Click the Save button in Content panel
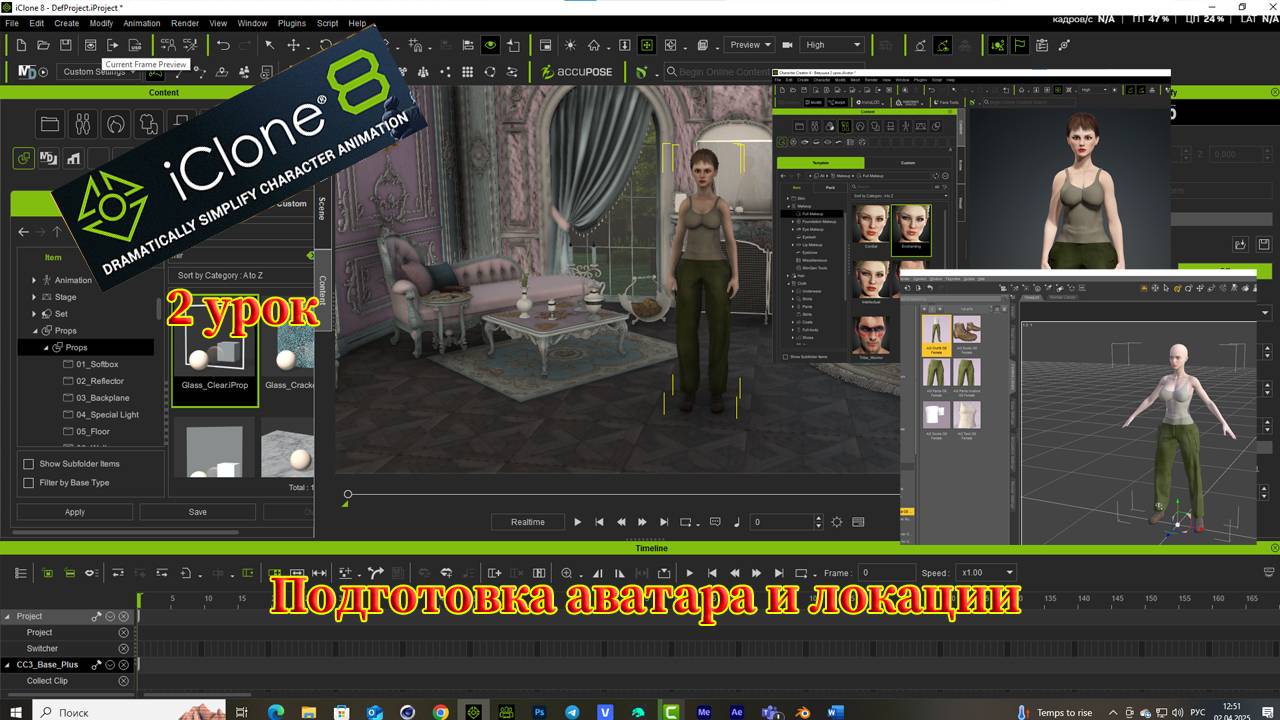 tap(198, 512)
